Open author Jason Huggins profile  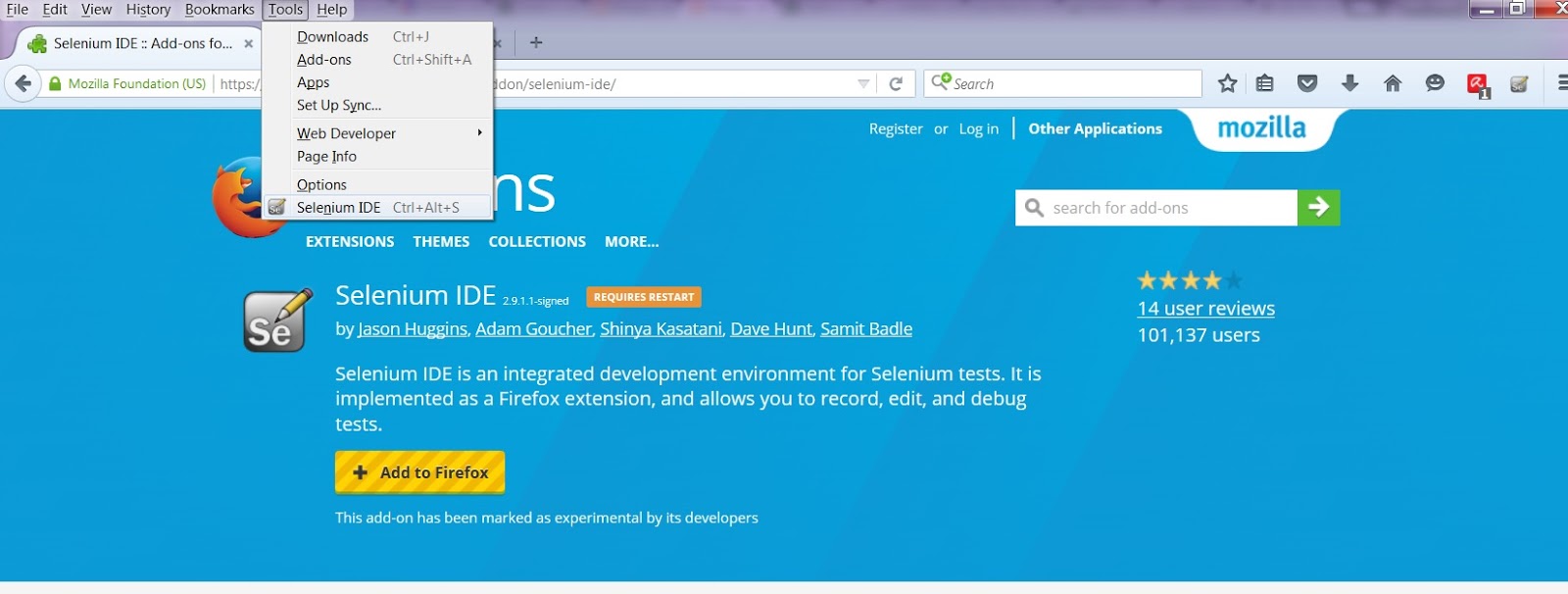pyautogui.click(x=413, y=329)
